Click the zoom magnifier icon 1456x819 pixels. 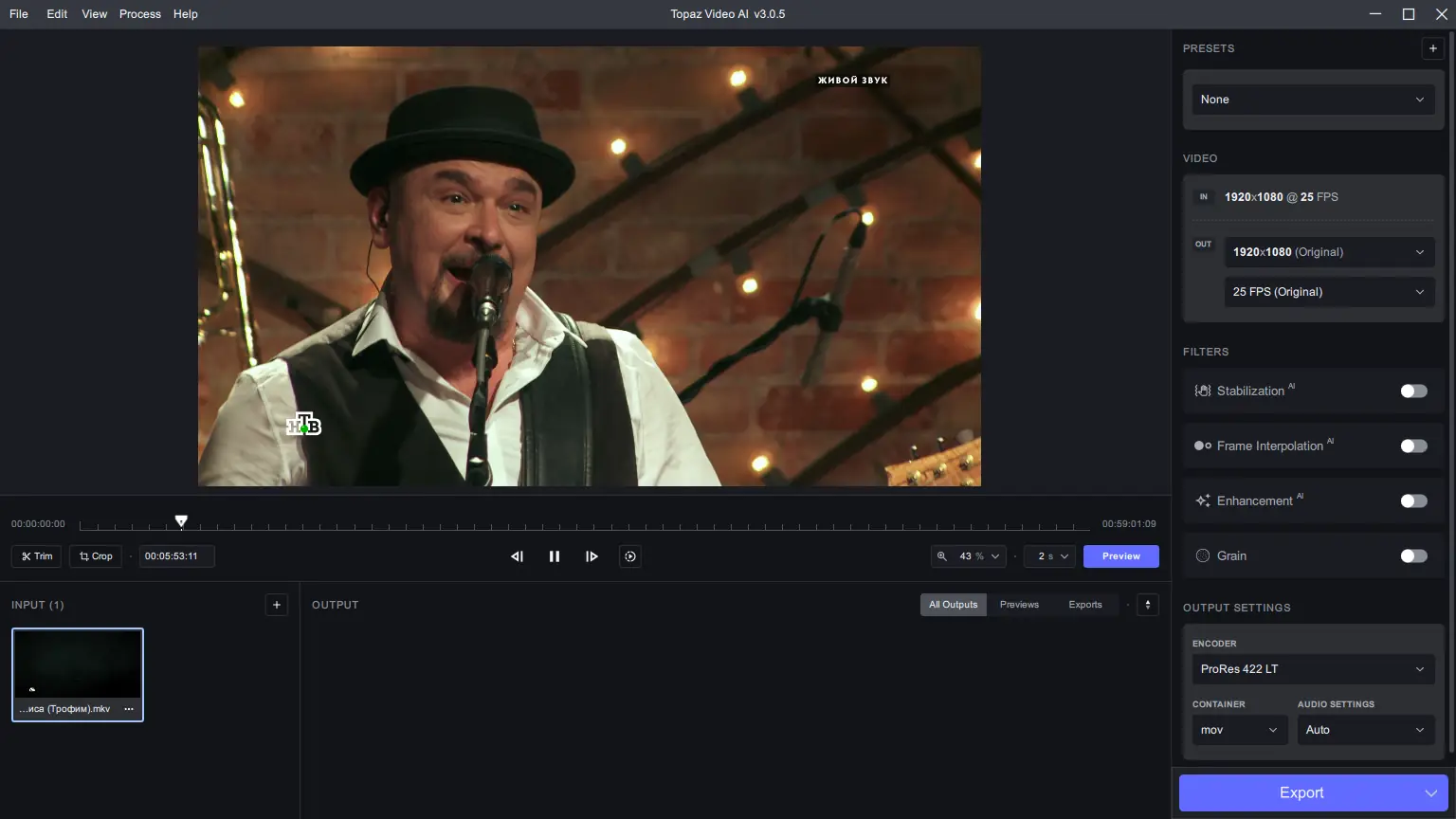(x=942, y=556)
